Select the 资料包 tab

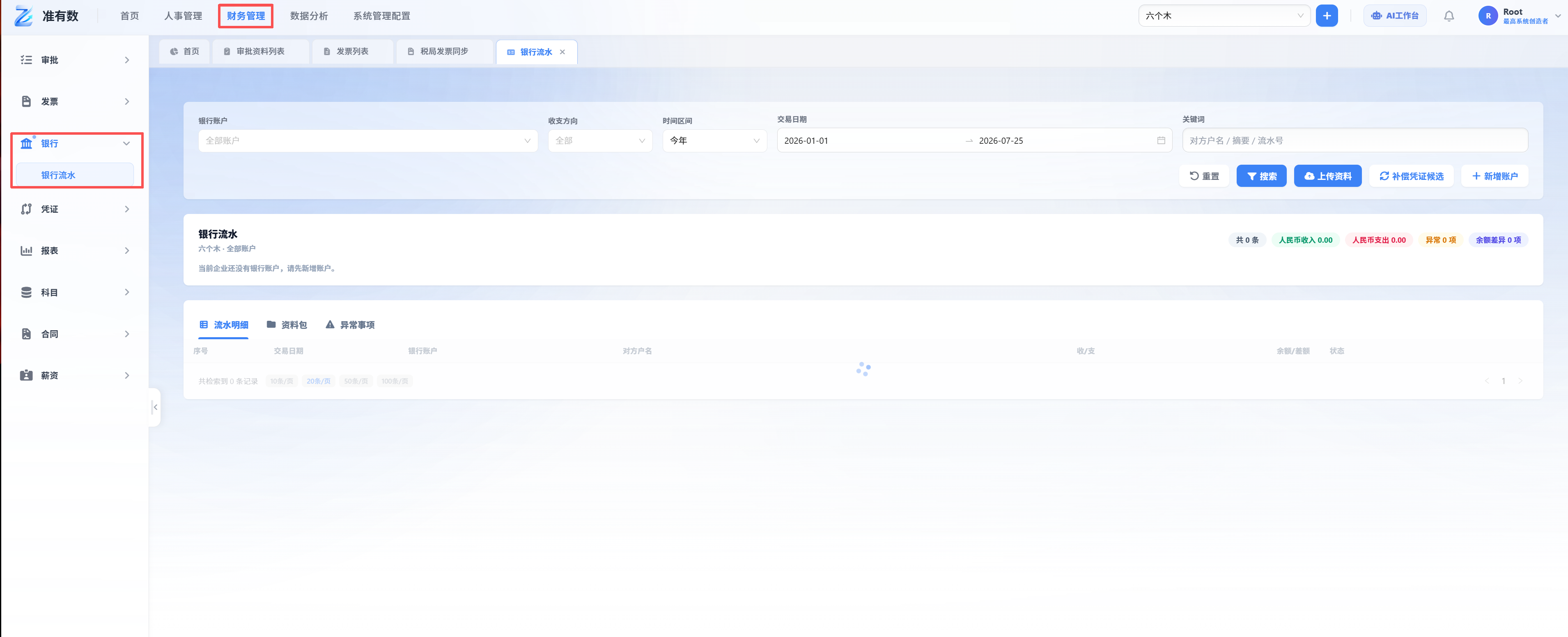tap(286, 325)
